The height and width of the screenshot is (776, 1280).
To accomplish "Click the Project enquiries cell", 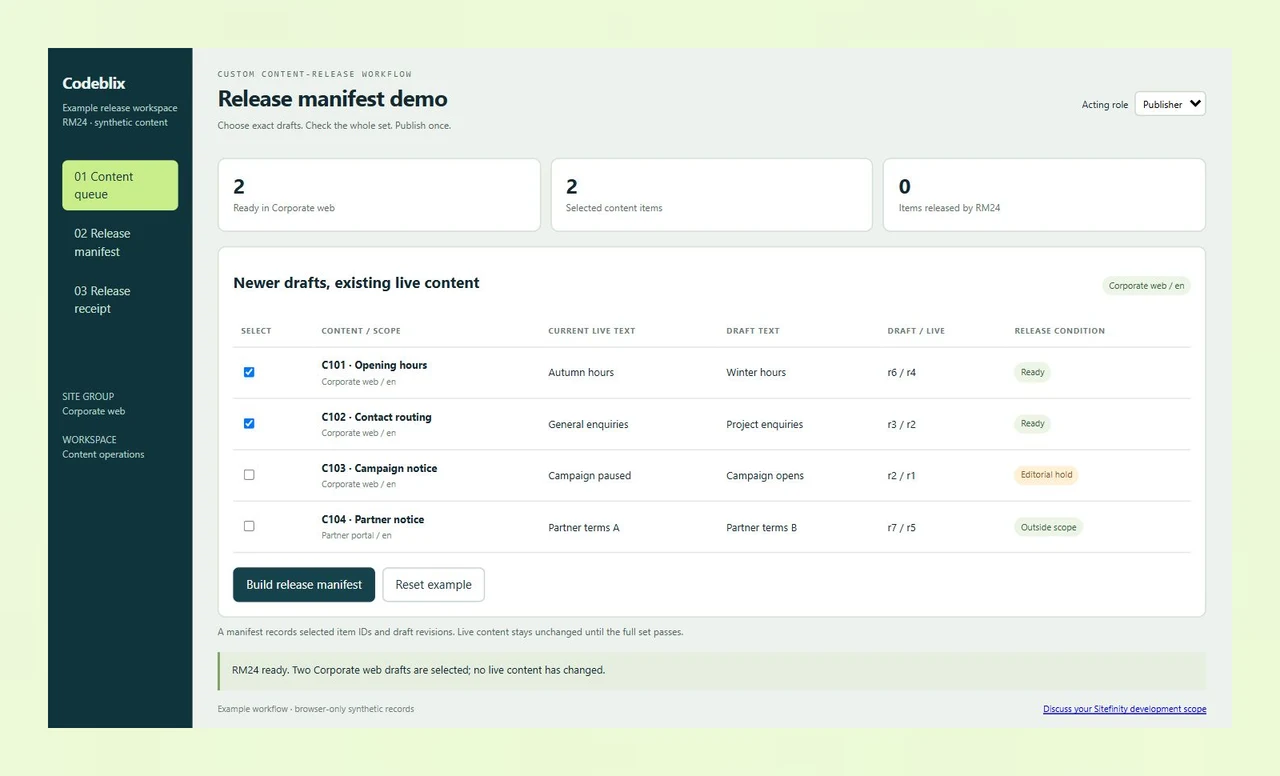I will (x=764, y=425).
